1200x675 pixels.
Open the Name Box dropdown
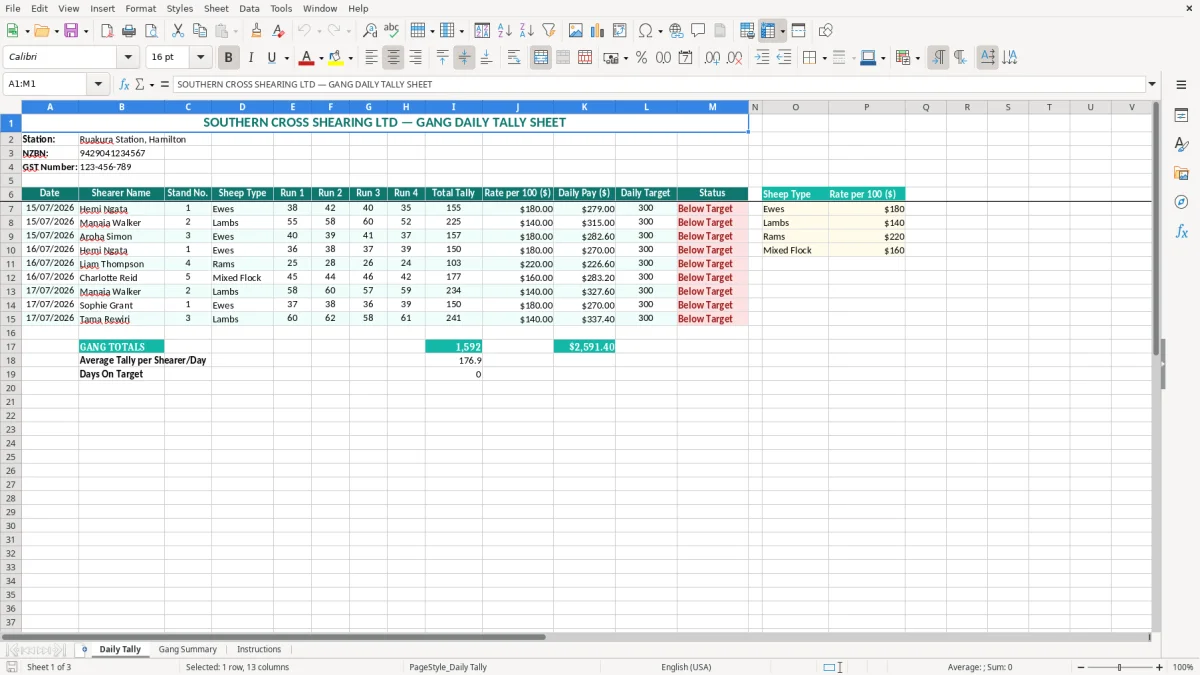coord(98,84)
